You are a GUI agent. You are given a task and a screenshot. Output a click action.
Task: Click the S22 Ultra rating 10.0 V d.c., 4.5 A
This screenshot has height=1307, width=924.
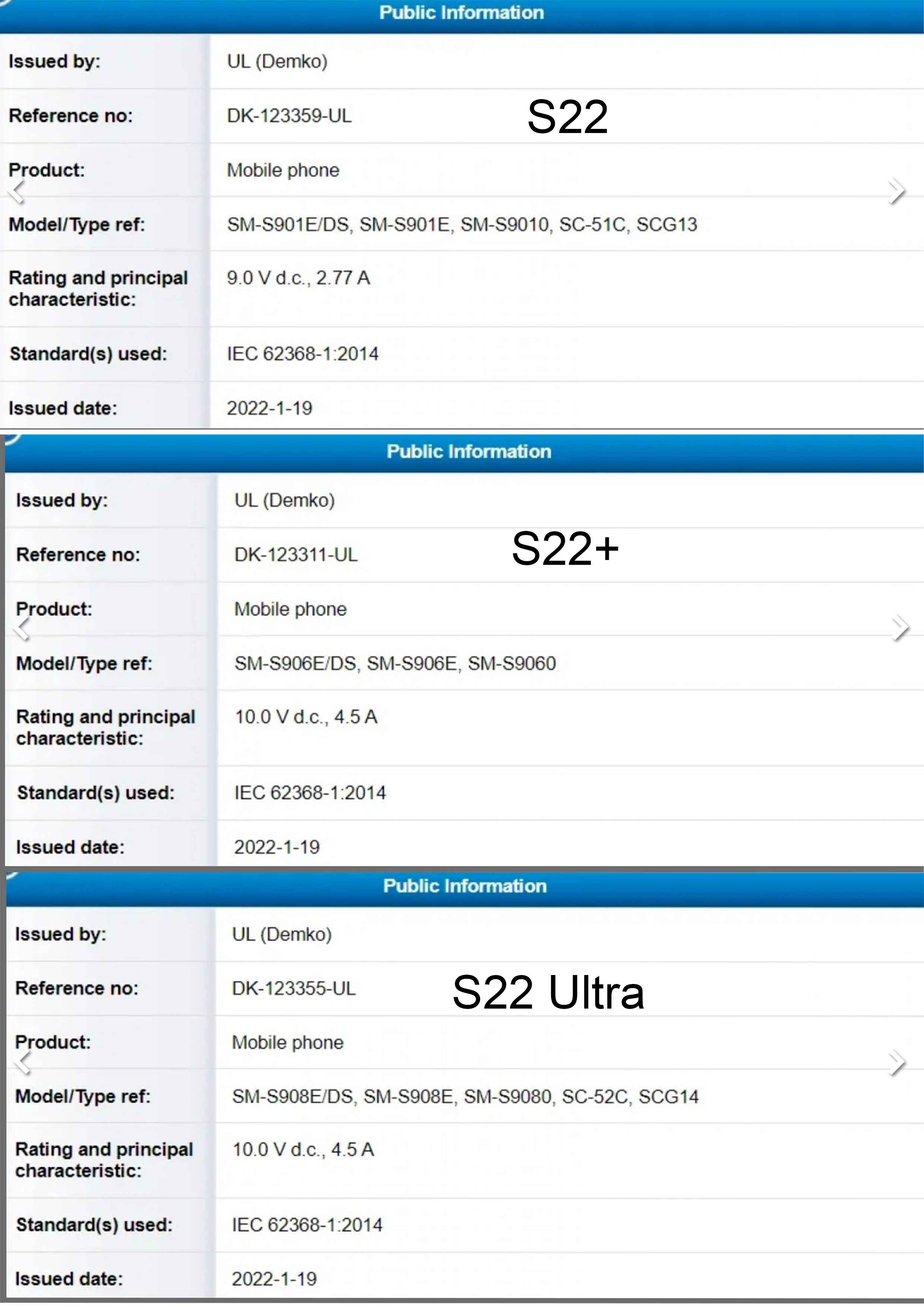[x=303, y=1149]
